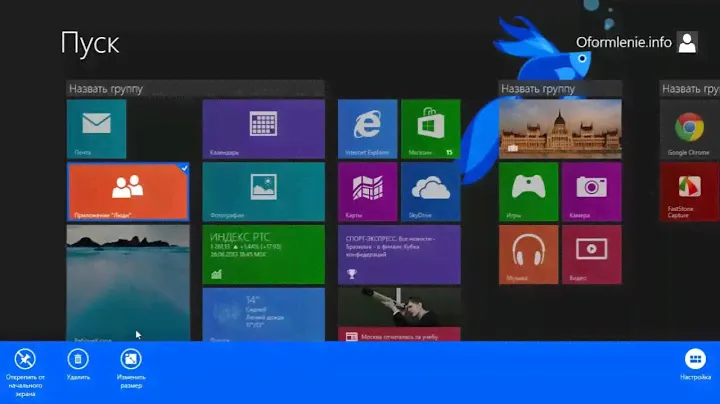Screen dimensions: 720x404
Task: Click Unpin from Start (Открепить) button
Action: point(26,360)
